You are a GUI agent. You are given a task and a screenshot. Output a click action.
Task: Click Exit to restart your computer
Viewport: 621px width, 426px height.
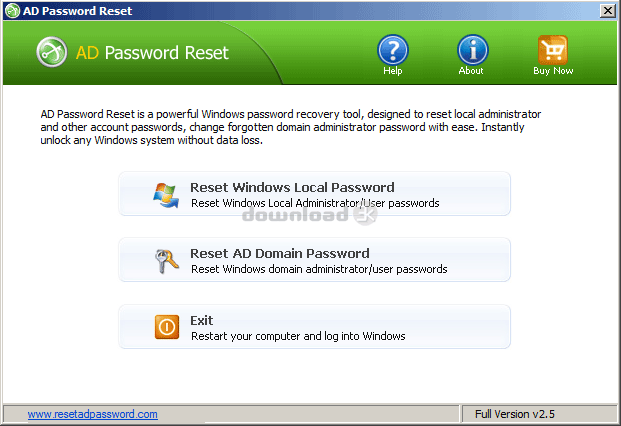click(x=314, y=327)
